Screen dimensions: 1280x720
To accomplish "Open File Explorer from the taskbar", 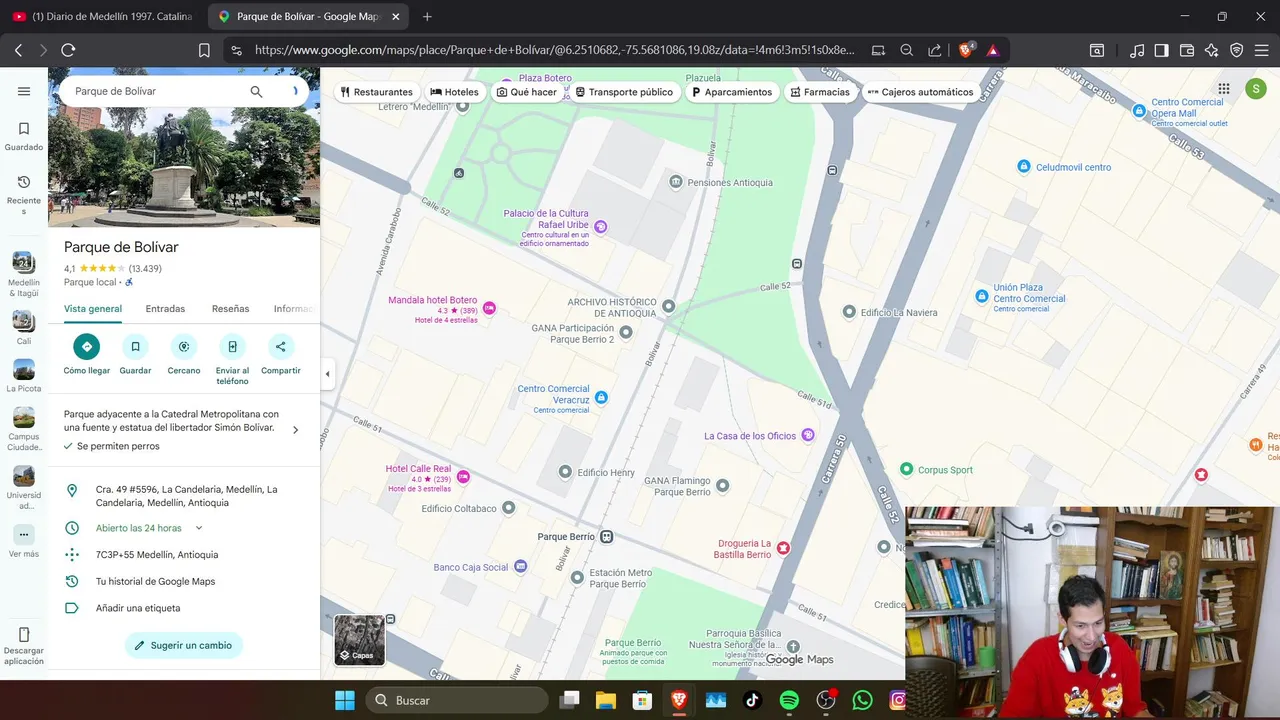I will (605, 700).
